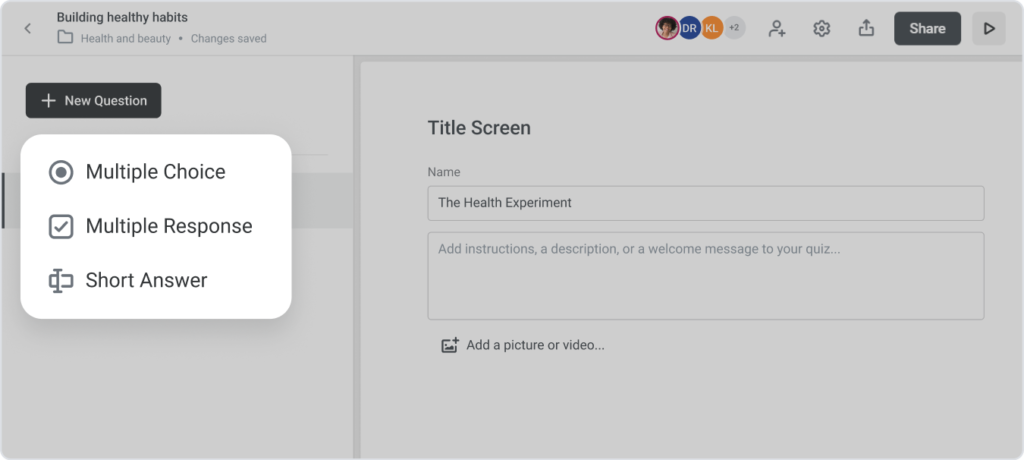Open the Health and beauty folder icon

click(65, 37)
